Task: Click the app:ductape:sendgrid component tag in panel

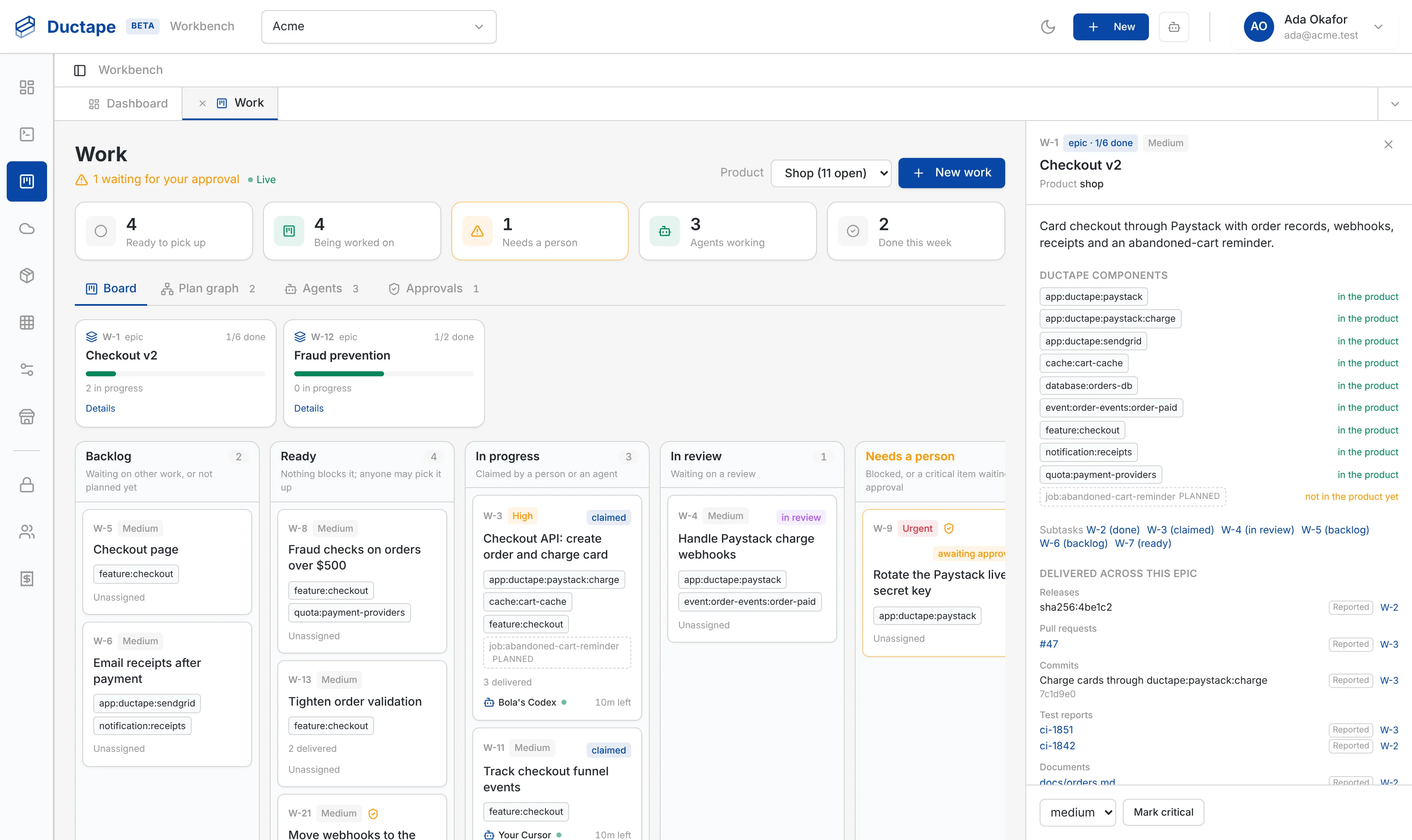Action: (1093, 341)
